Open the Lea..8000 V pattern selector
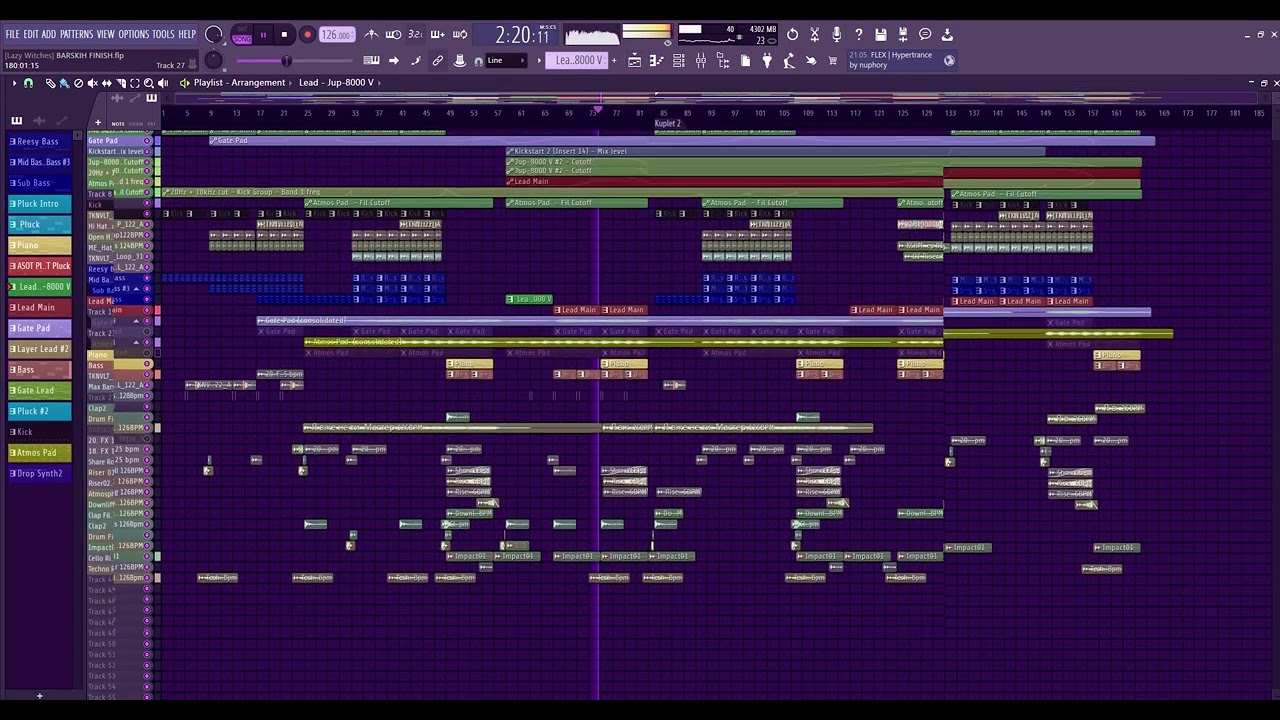The height and width of the screenshot is (720, 1280). click(x=579, y=61)
